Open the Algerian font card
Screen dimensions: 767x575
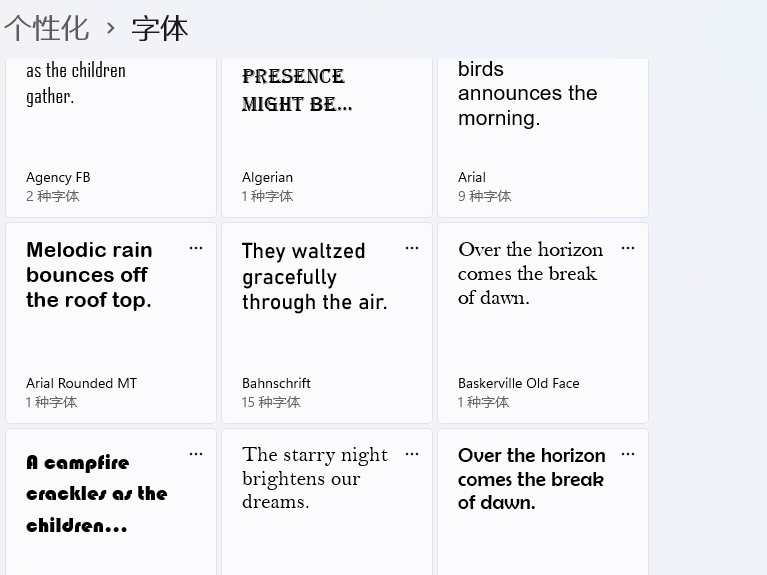click(x=327, y=138)
